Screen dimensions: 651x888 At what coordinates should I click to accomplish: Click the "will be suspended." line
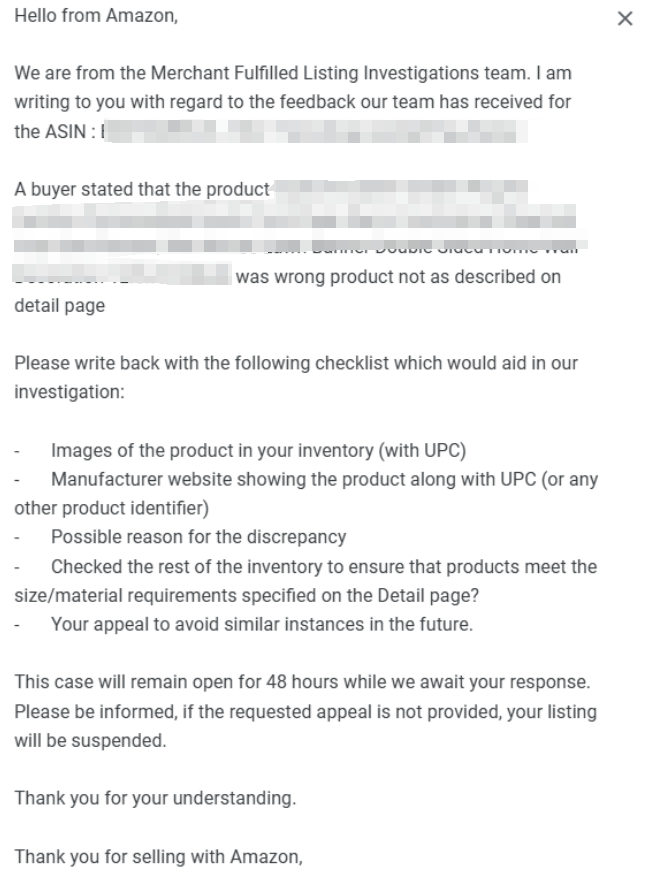click(x=83, y=741)
